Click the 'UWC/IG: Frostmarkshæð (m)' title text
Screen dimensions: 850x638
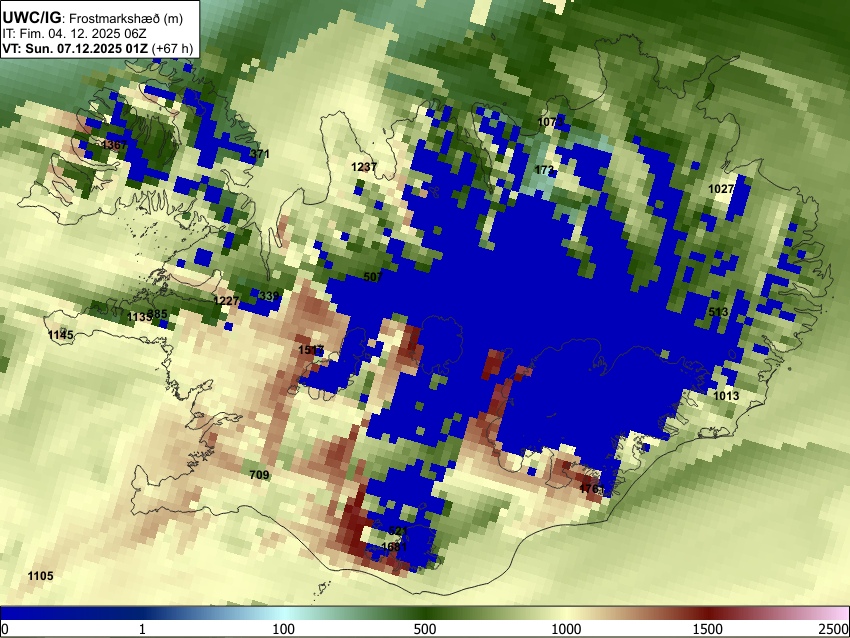[x=93, y=18]
